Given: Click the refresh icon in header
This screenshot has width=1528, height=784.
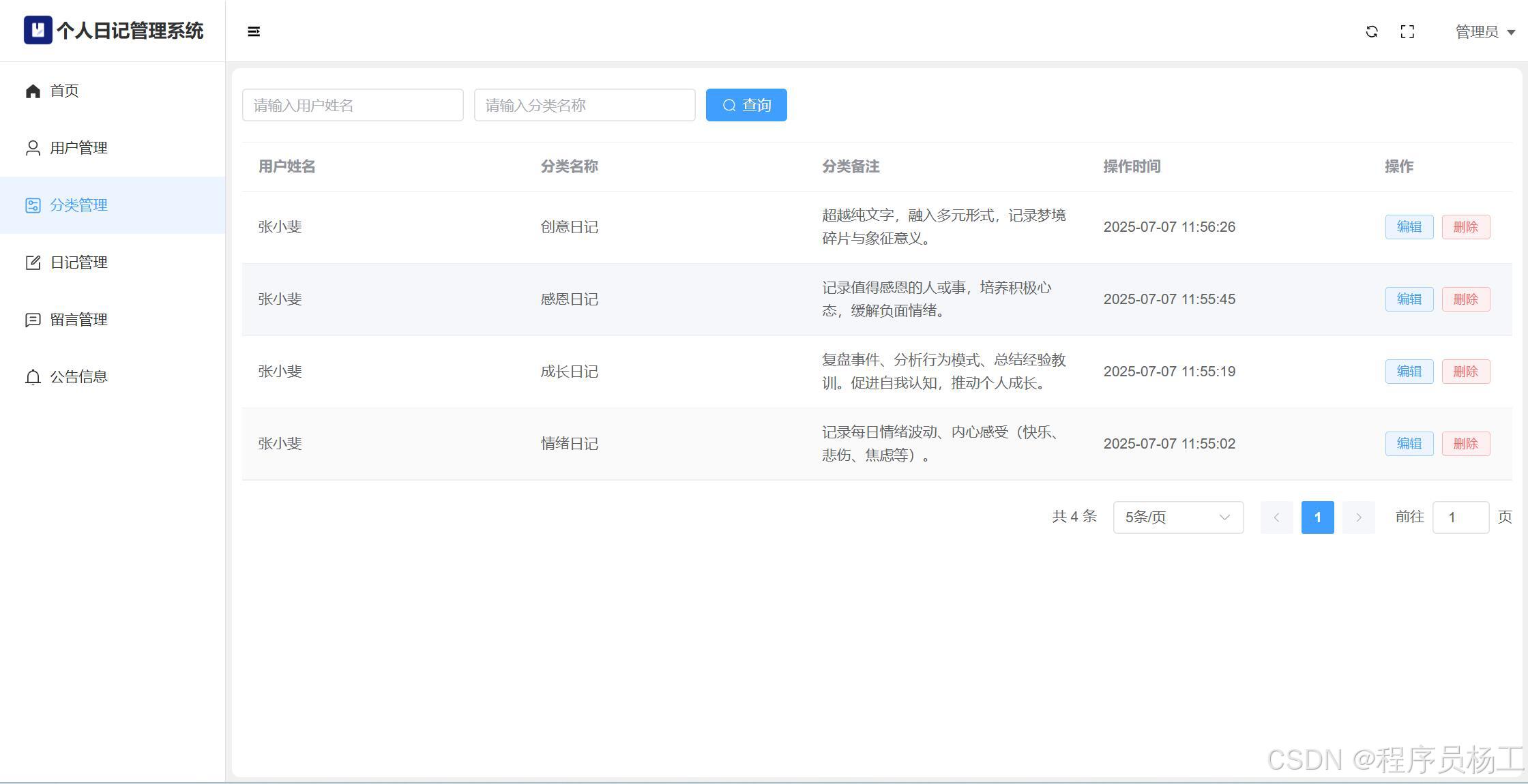Looking at the screenshot, I should click(x=1372, y=31).
